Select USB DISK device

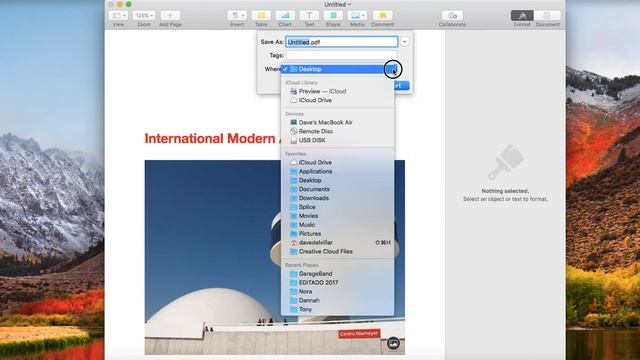(338, 140)
